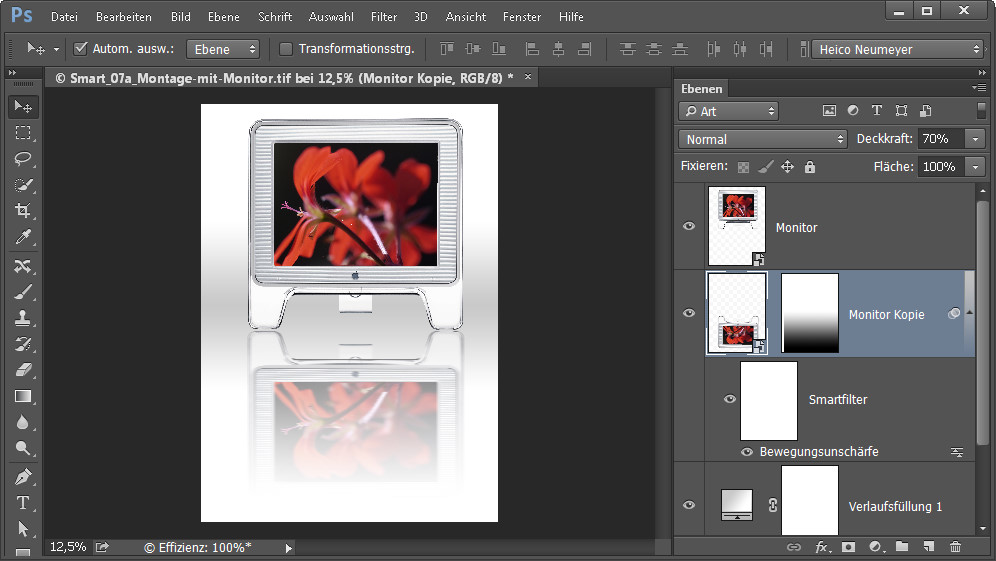The image size is (996, 561).
Task: Close the Smart_07a document tab
Action: point(528,76)
